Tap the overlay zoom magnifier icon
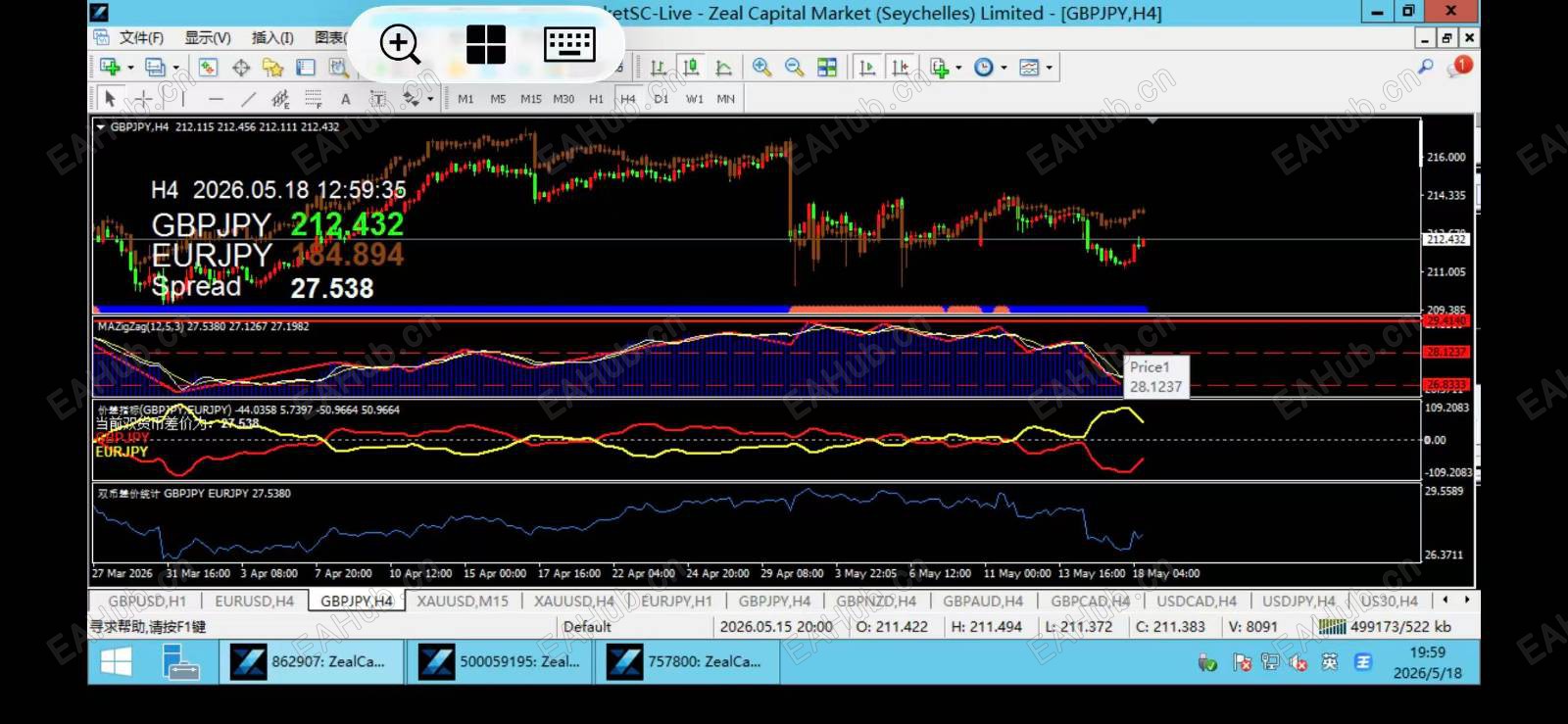Viewport: 1568px width, 724px height. [400, 43]
